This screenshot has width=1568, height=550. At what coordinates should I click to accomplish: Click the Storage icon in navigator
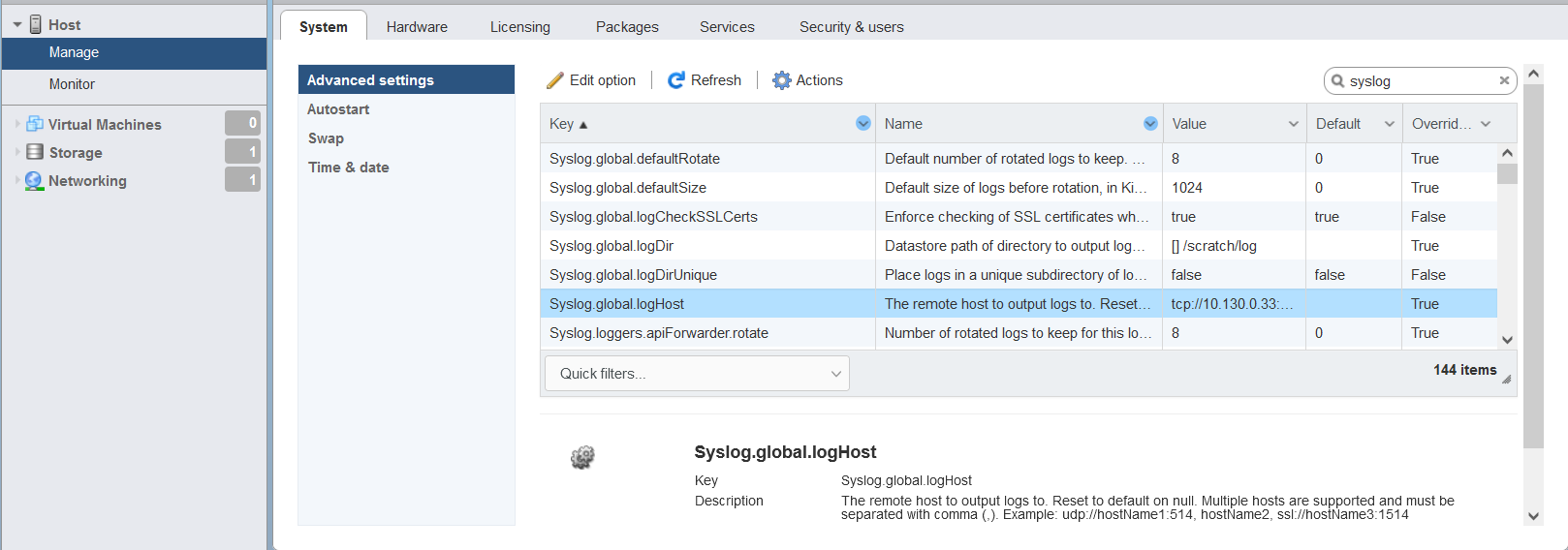point(35,152)
